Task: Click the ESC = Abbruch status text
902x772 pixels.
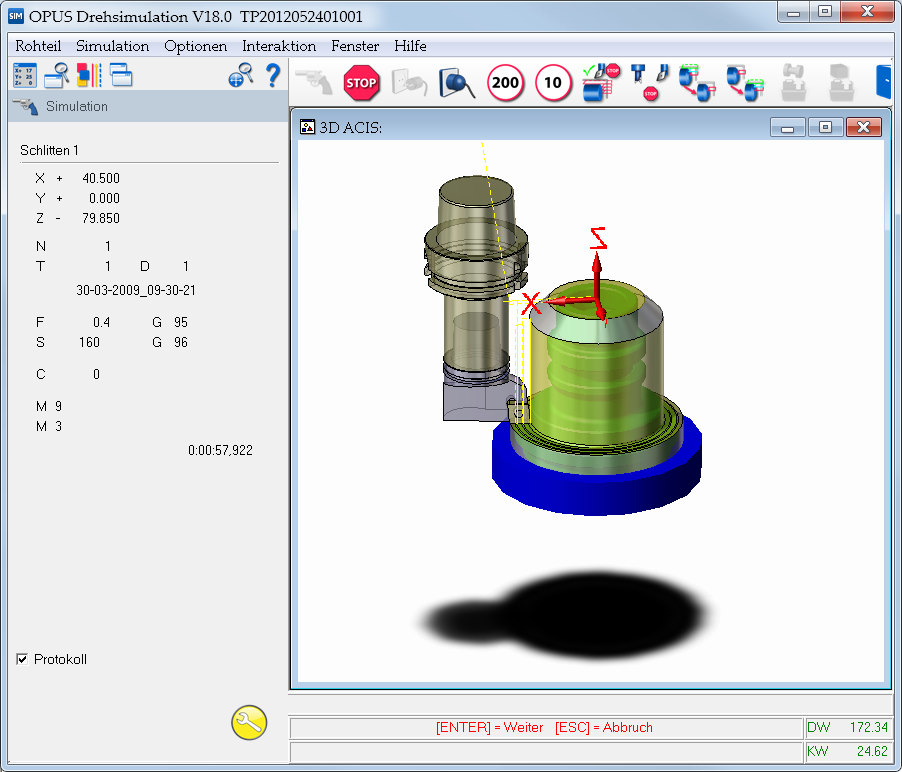Action: pyautogui.click(x=604, y=728)
